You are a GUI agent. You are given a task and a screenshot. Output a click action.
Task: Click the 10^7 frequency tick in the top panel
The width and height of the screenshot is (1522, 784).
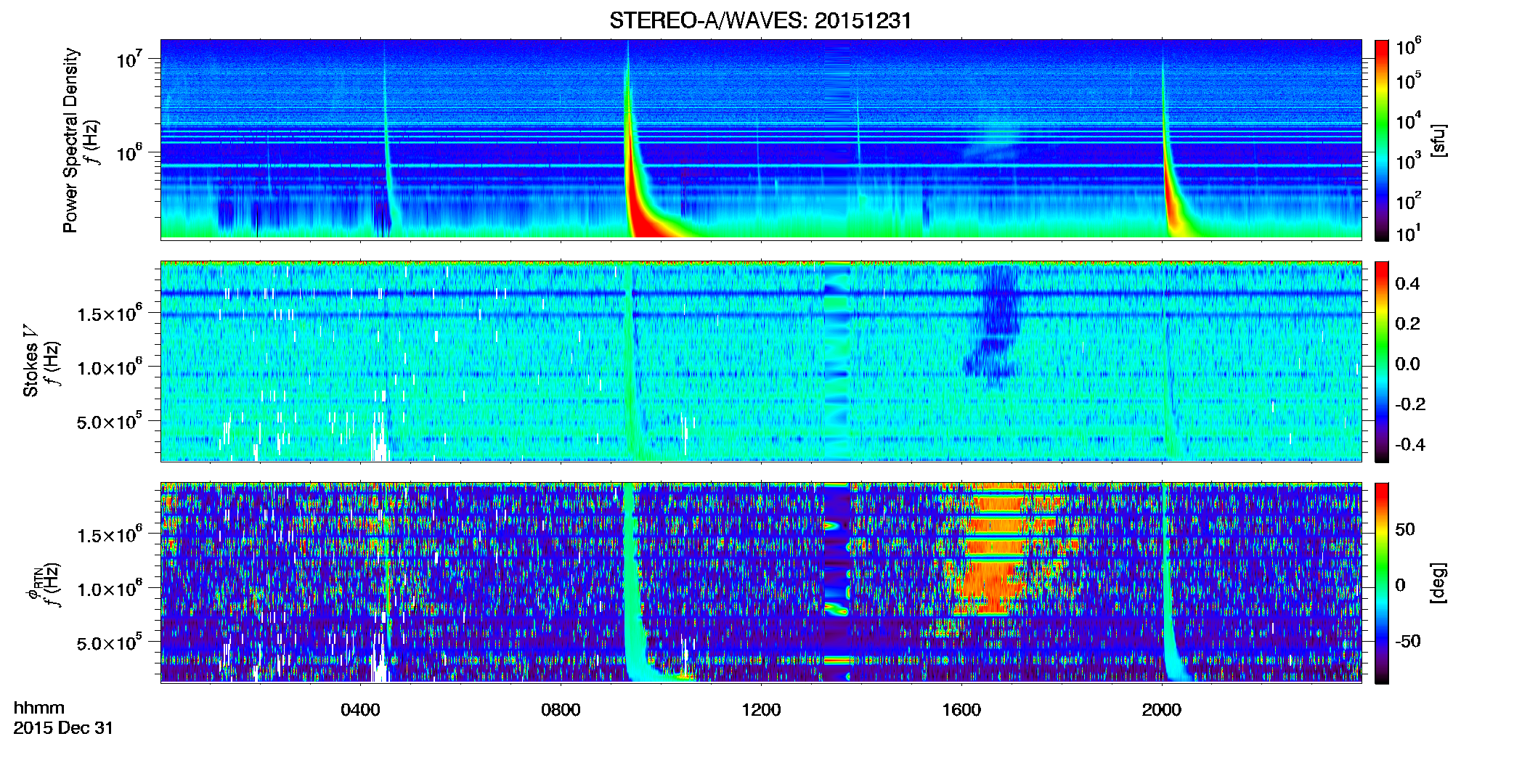(130, 58)
